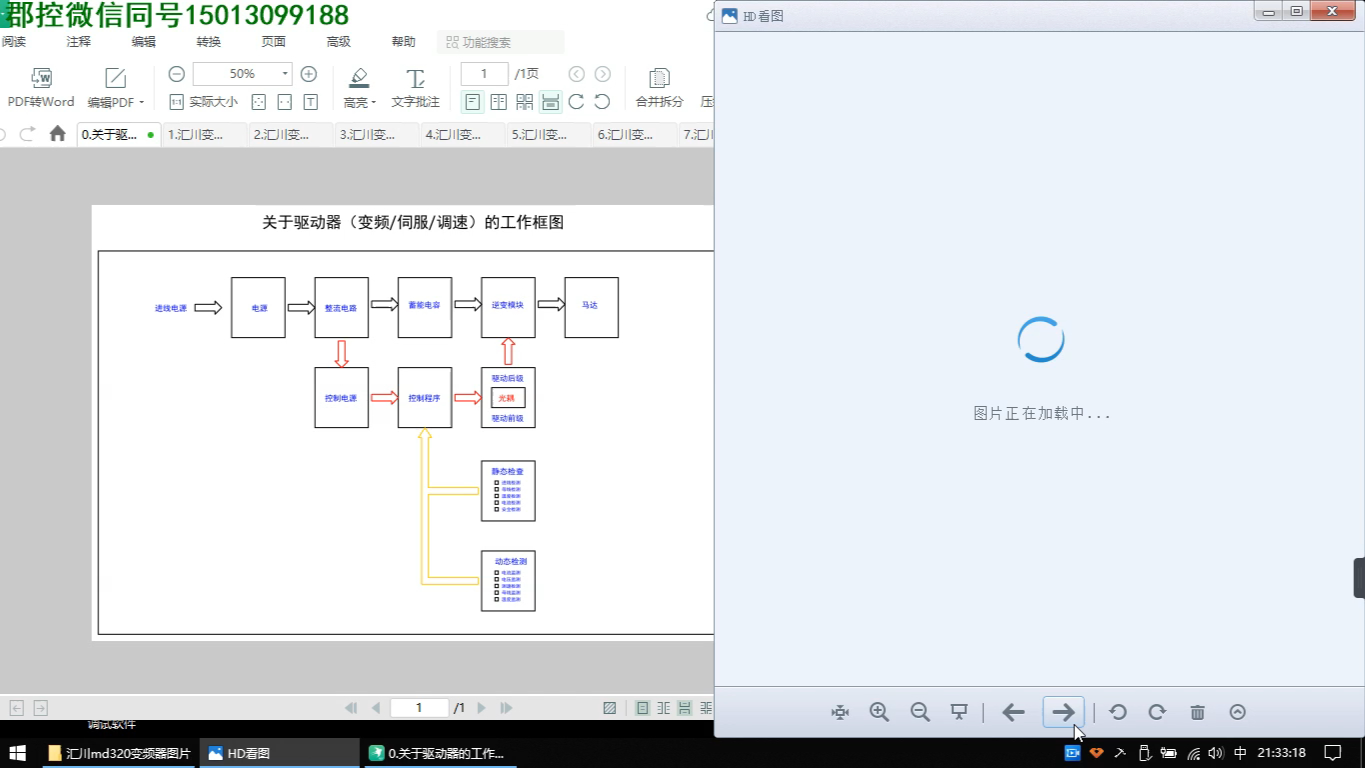Rotate the PDF clockwise

coord(576,102)
